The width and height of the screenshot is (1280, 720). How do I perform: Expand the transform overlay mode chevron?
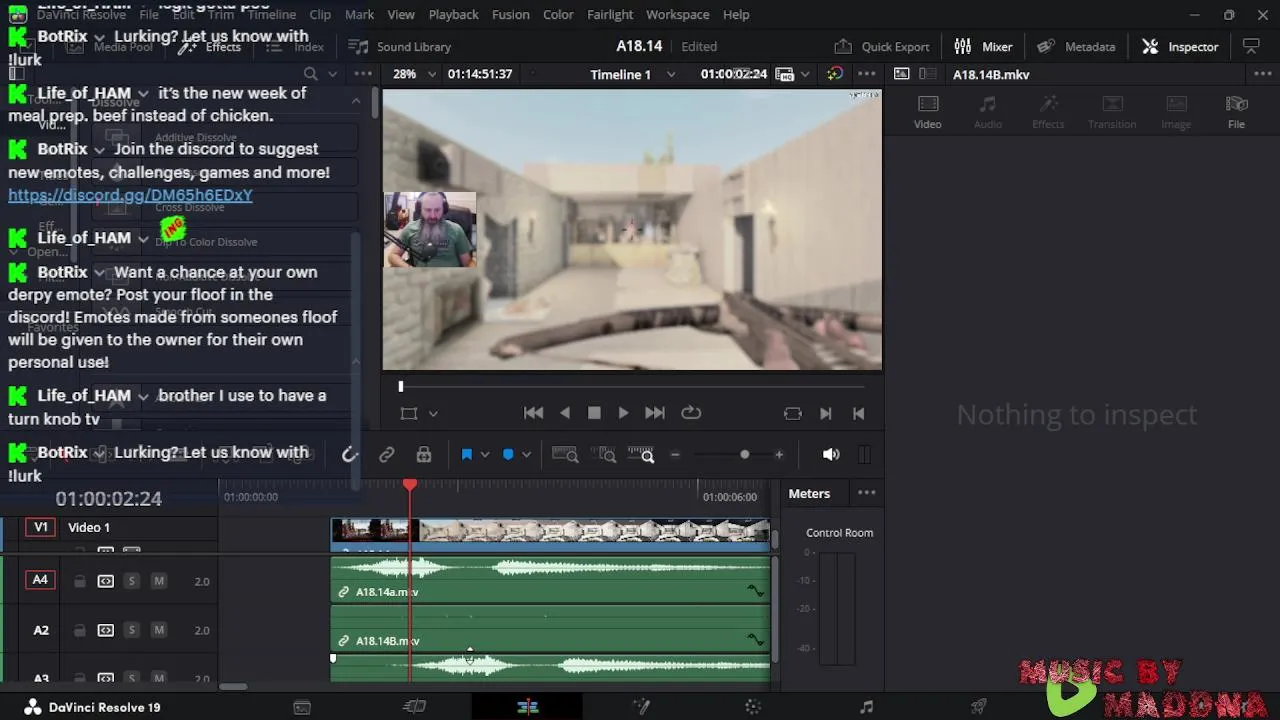(433, 413)
